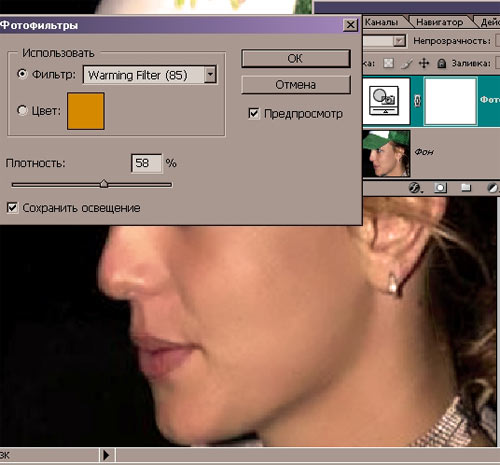Image resolution: width=500 pixels, height=465 pixels.
Task: Select the Фильтр radio button
Action: pyautogui.click(x=22, y=74)
